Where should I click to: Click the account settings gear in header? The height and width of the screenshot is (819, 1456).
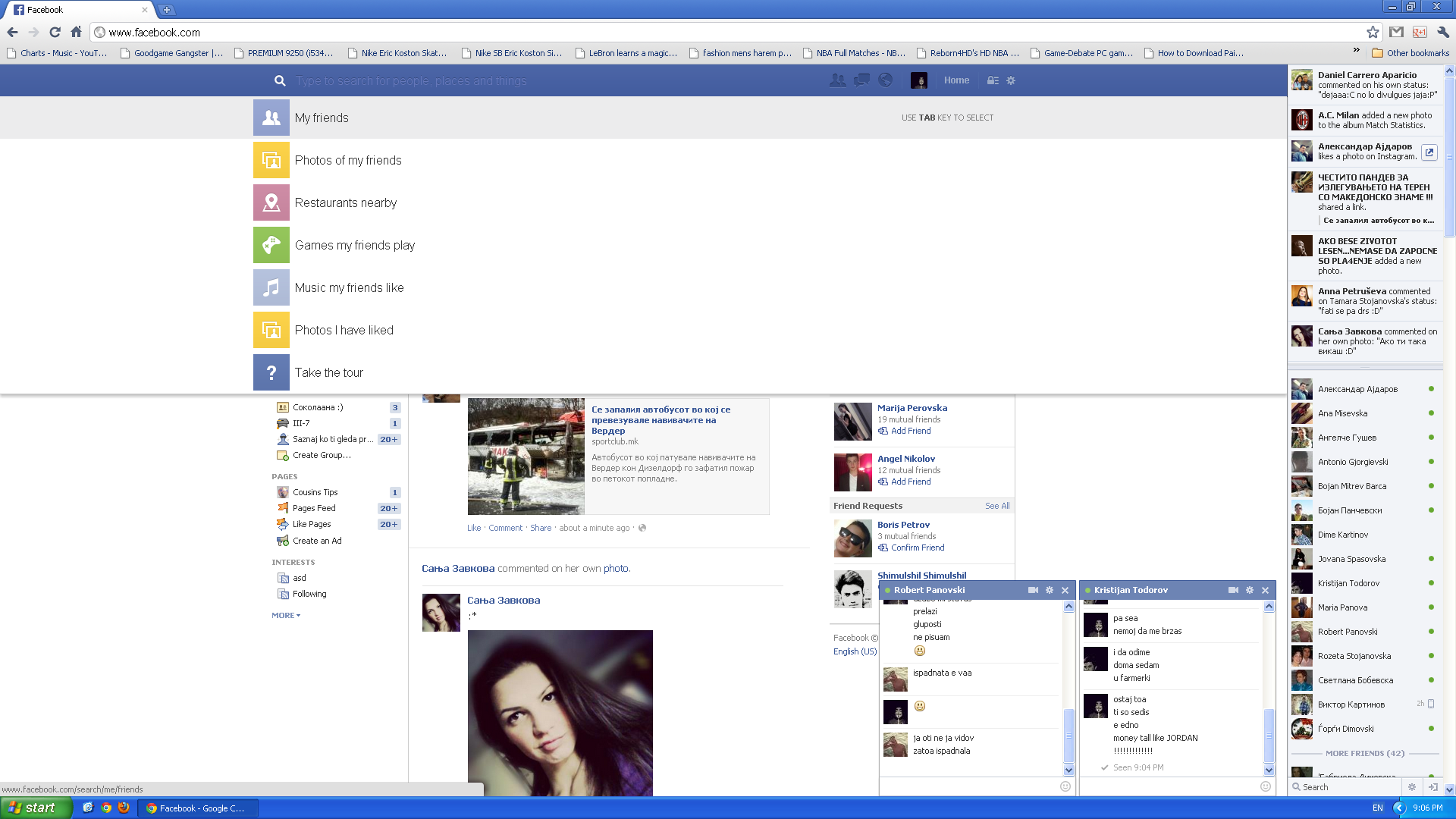tap(1011, 80)
